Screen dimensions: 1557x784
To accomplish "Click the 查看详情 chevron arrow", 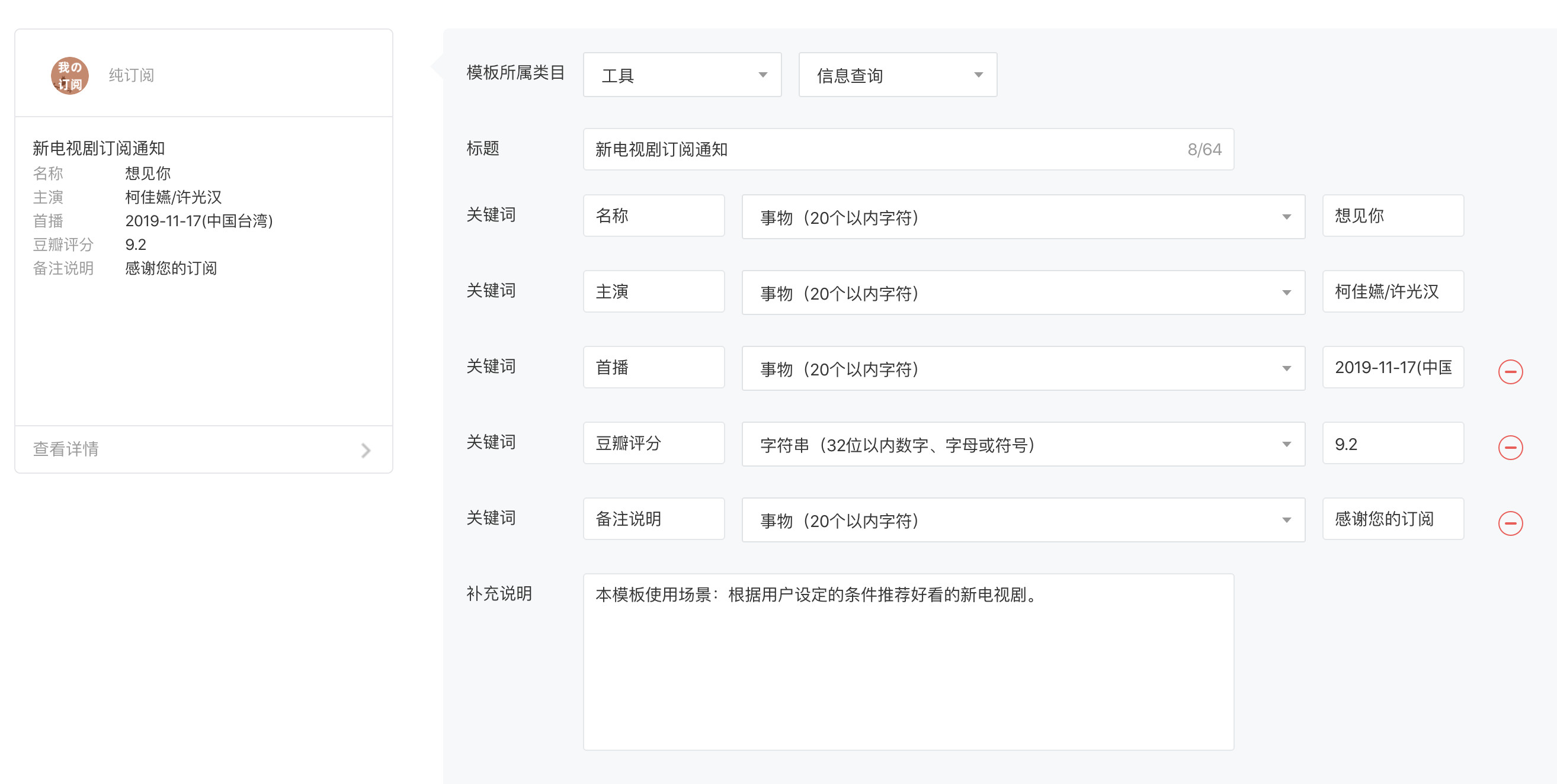I will 366,450.
